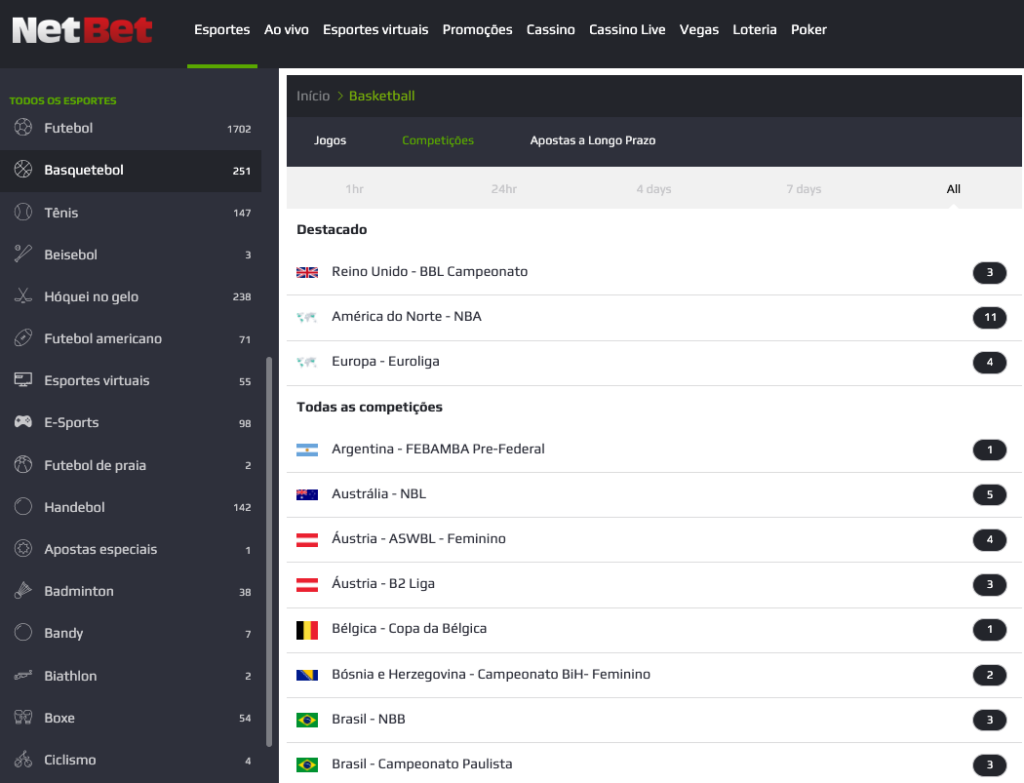The image size is (1024, 783).
Task: Click the E-Sports gamepad icon
Action: pyautogui.click(x=23, y=422)
